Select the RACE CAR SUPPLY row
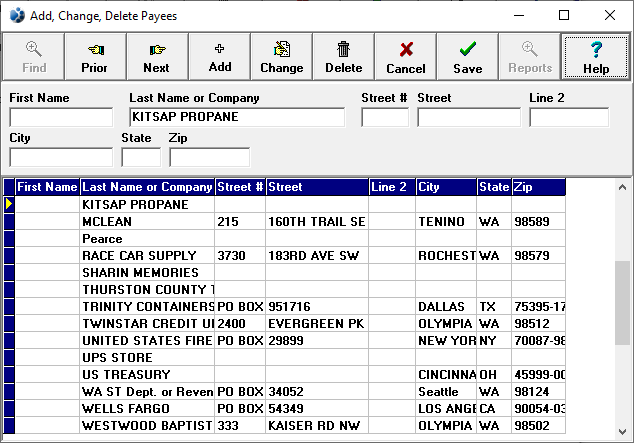Viewport: 634px width, 443px height. [146, 256]
